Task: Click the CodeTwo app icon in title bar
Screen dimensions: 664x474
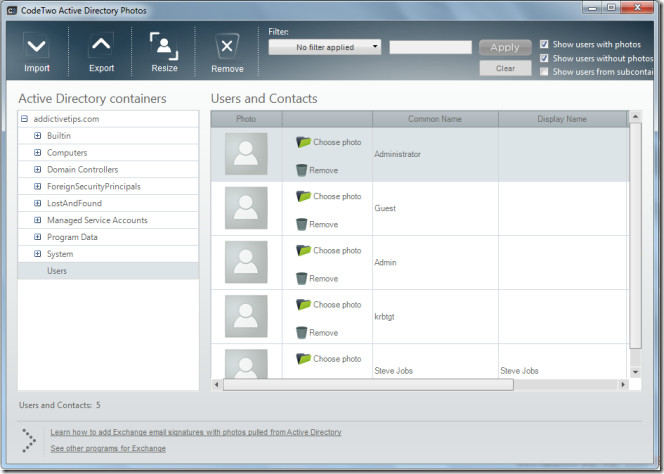Action: click(x=12, y=10)
